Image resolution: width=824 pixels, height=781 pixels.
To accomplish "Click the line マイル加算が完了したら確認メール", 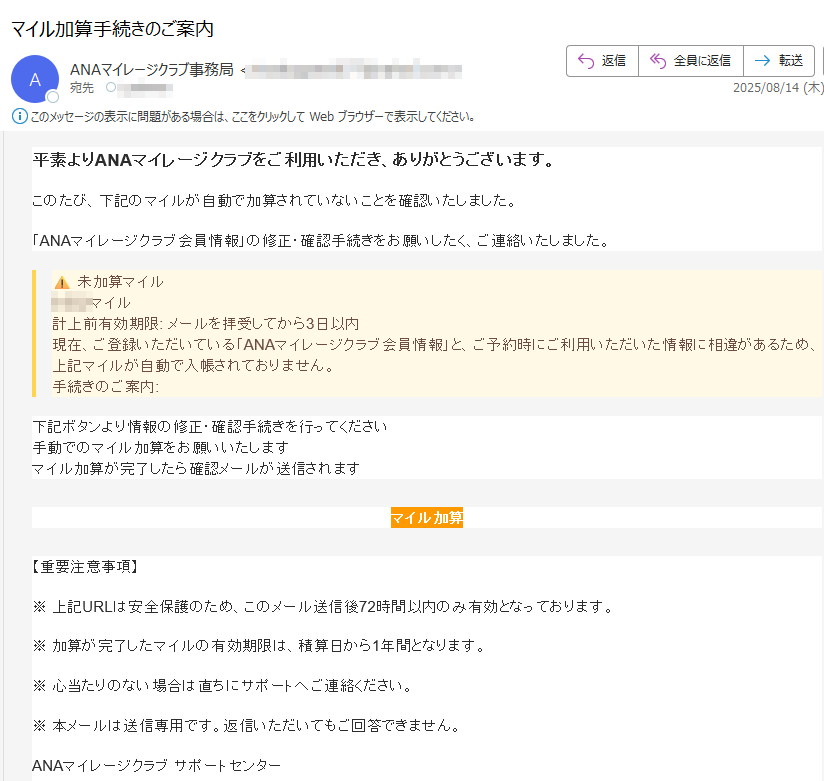I will 196,468.
